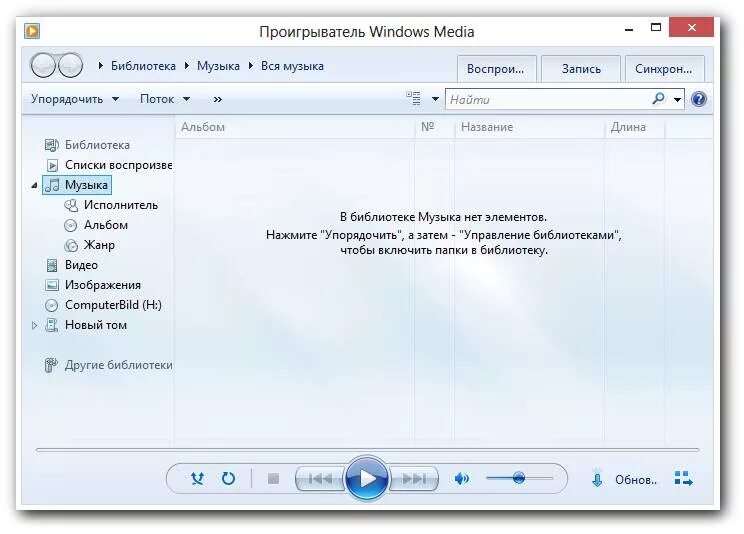Click the Forward navigation arrow button

[x=70, y=66]
